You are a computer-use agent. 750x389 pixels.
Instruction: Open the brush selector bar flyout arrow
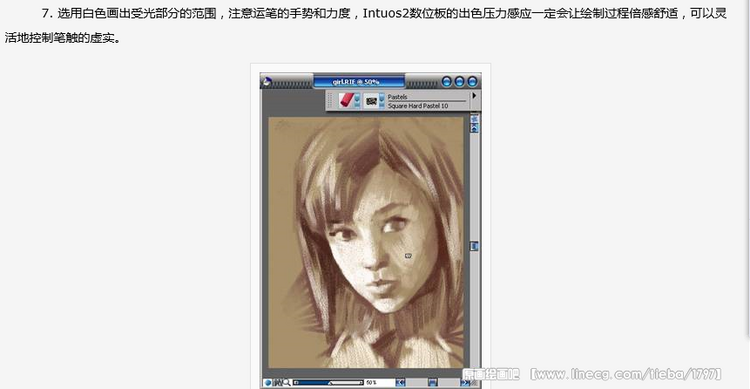point(474,96)
